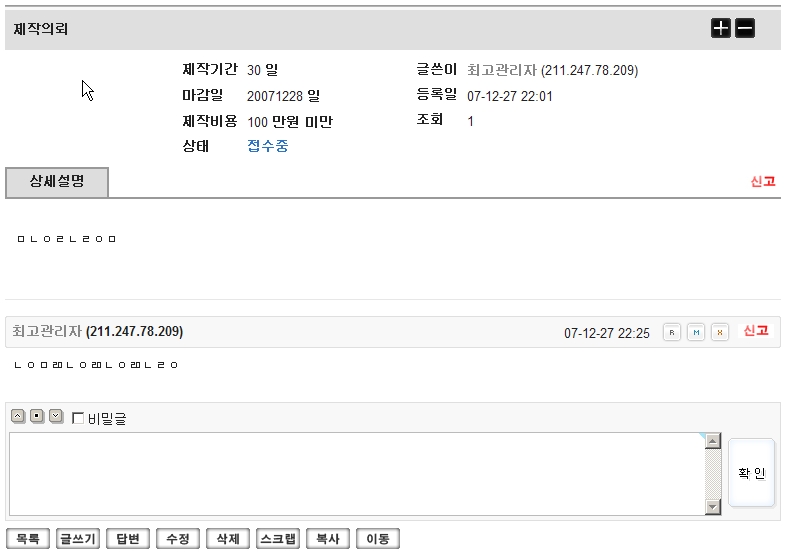786x556 pixels.
Task: Click the comment modify (M) icon
Action: click(696, 332)
